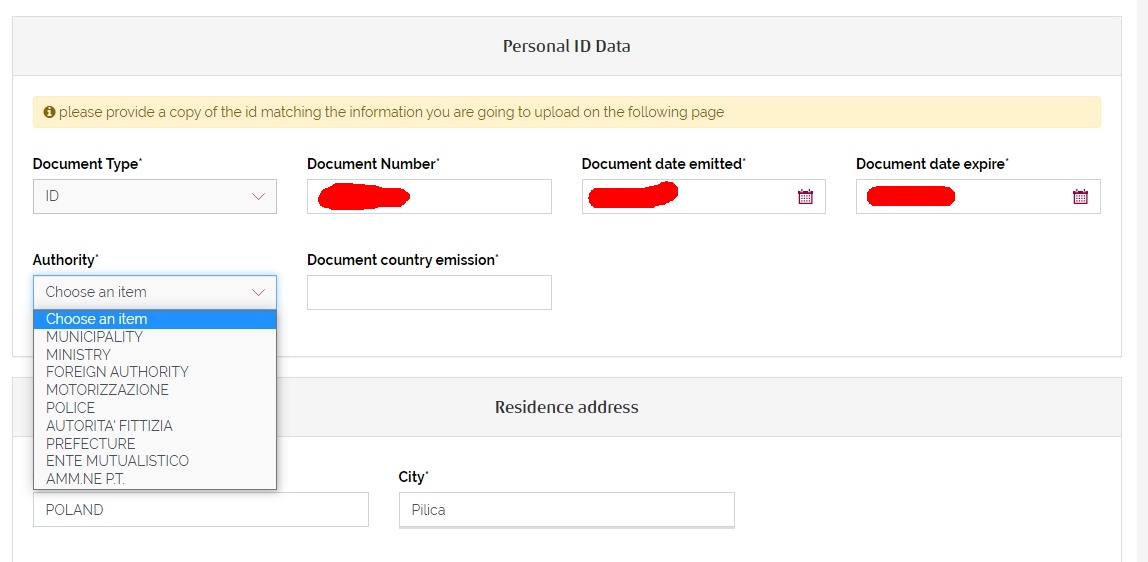Collapse the Authority dropdown chevron
The height and width of the screenshot is (562, 1148).
(x=258, y=292)
